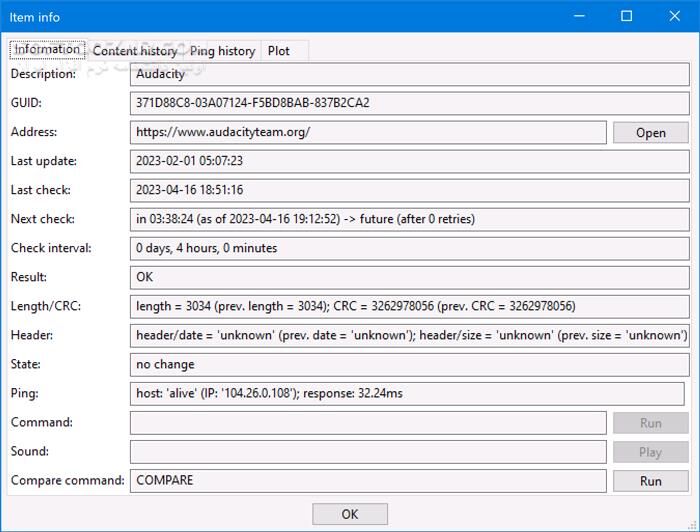Select the Plot tab
The image size is (700, 532).
click(279, 50)
